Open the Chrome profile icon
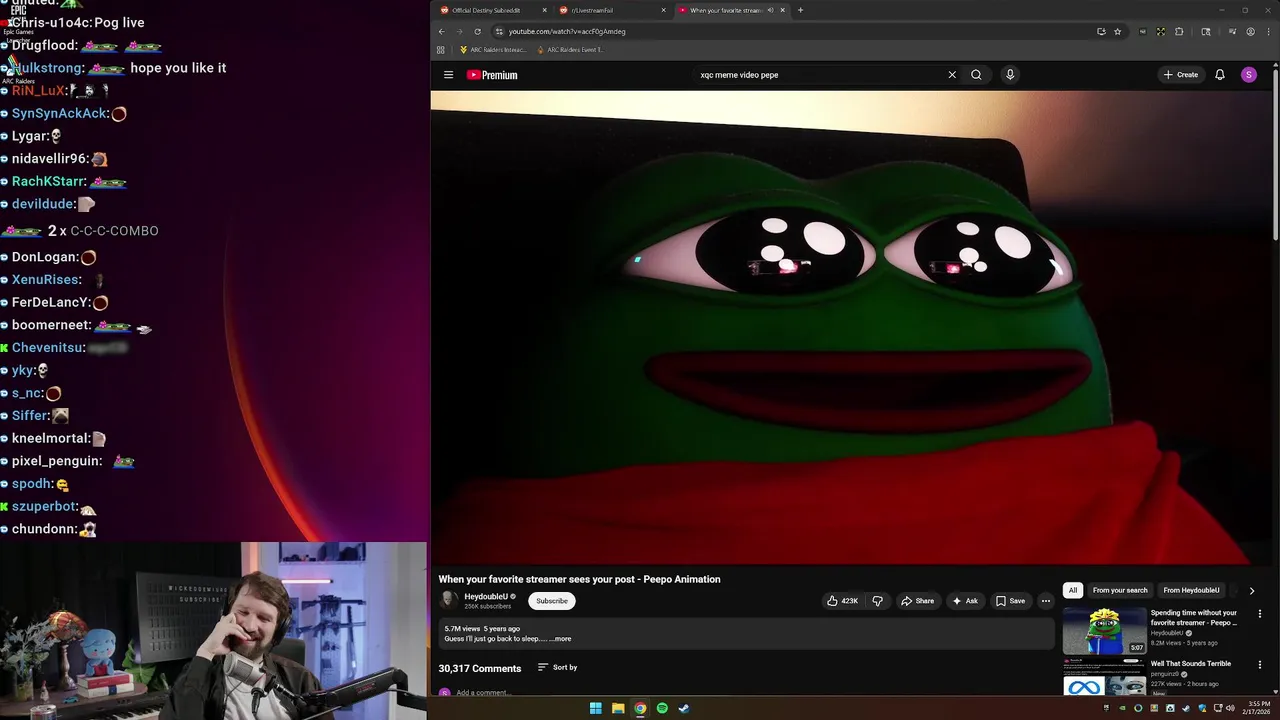Viewport: 1280px width, 720px height. (x=1251, y=31)
